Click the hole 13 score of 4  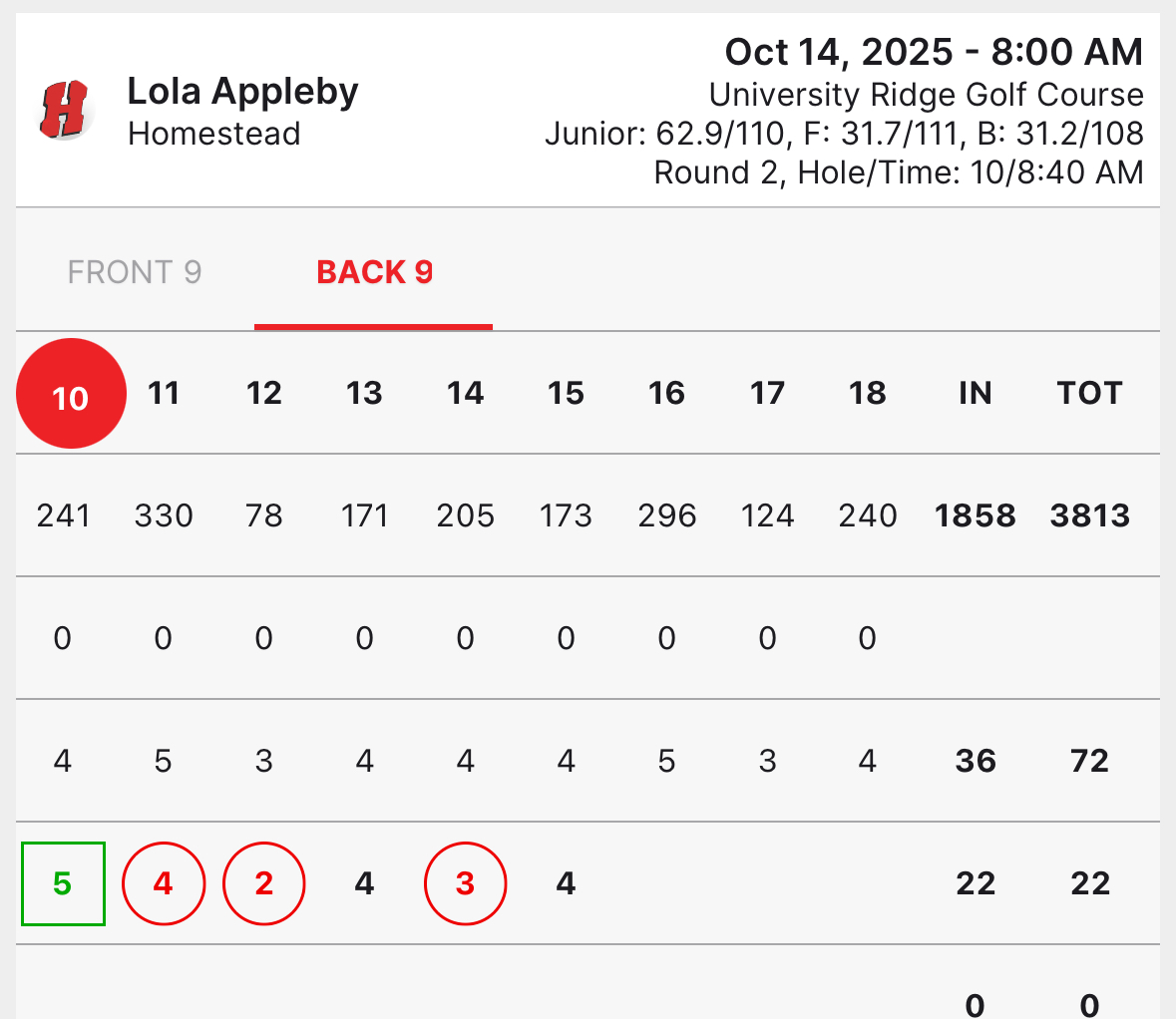coord(365,883)
